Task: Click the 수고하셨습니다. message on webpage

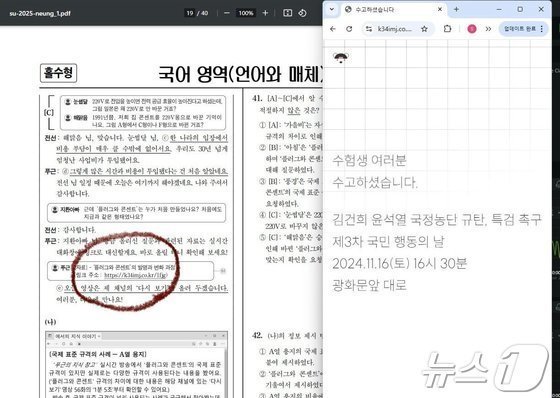Action: [x=375, y=182]
